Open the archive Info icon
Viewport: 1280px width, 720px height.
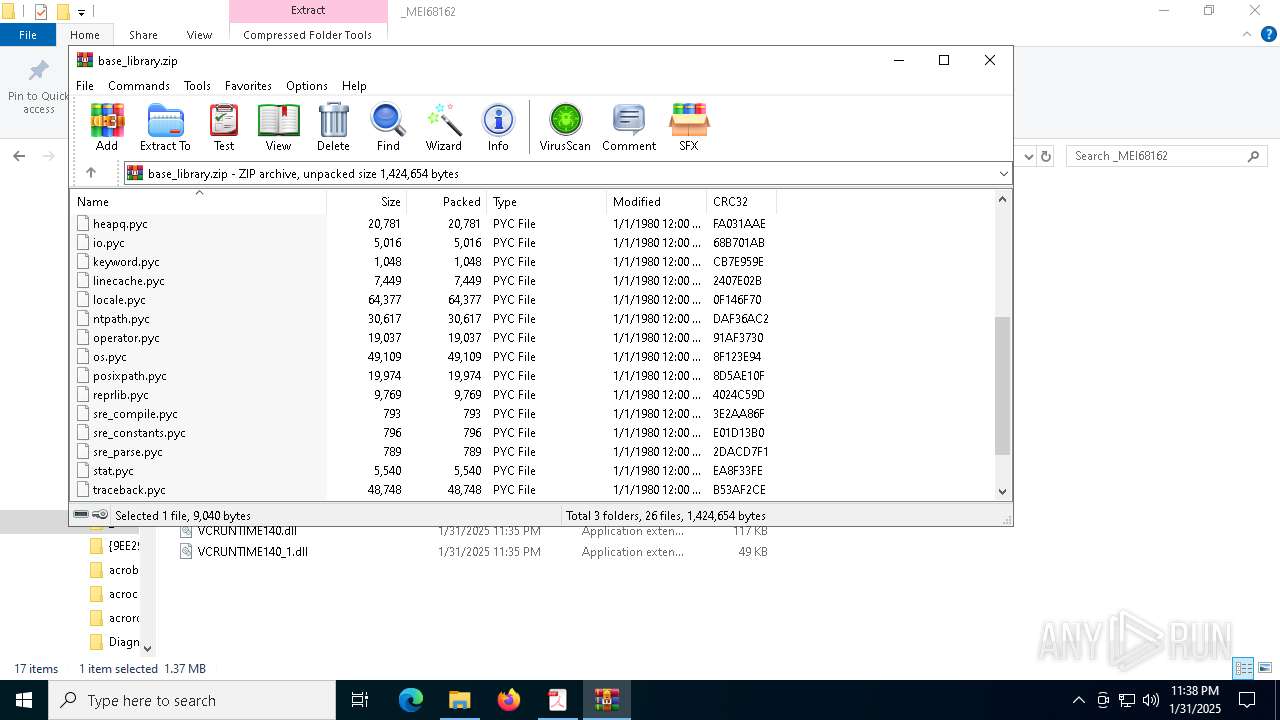pos(498,127)
